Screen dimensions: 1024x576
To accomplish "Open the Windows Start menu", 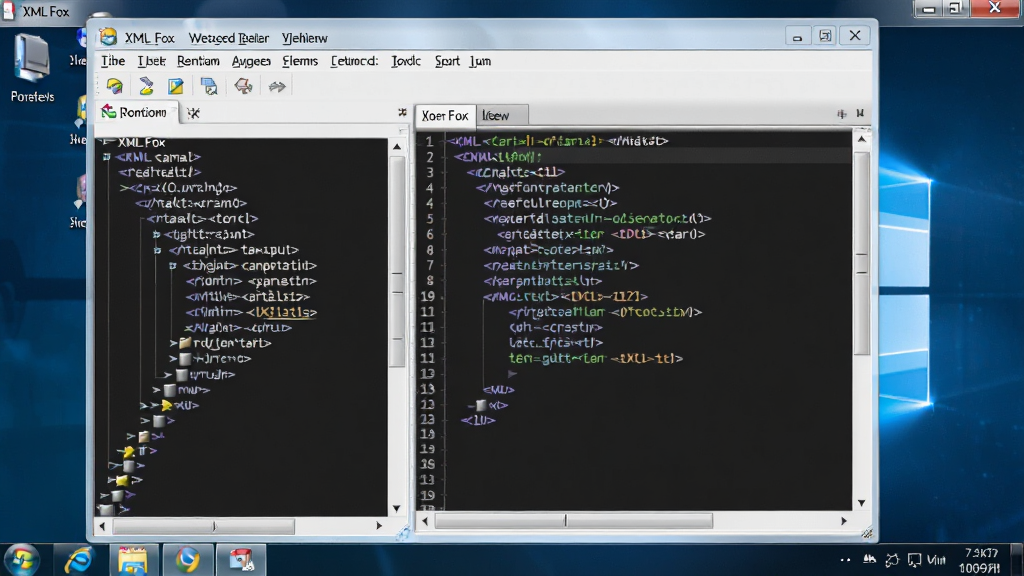I will (x=22, y=560).
